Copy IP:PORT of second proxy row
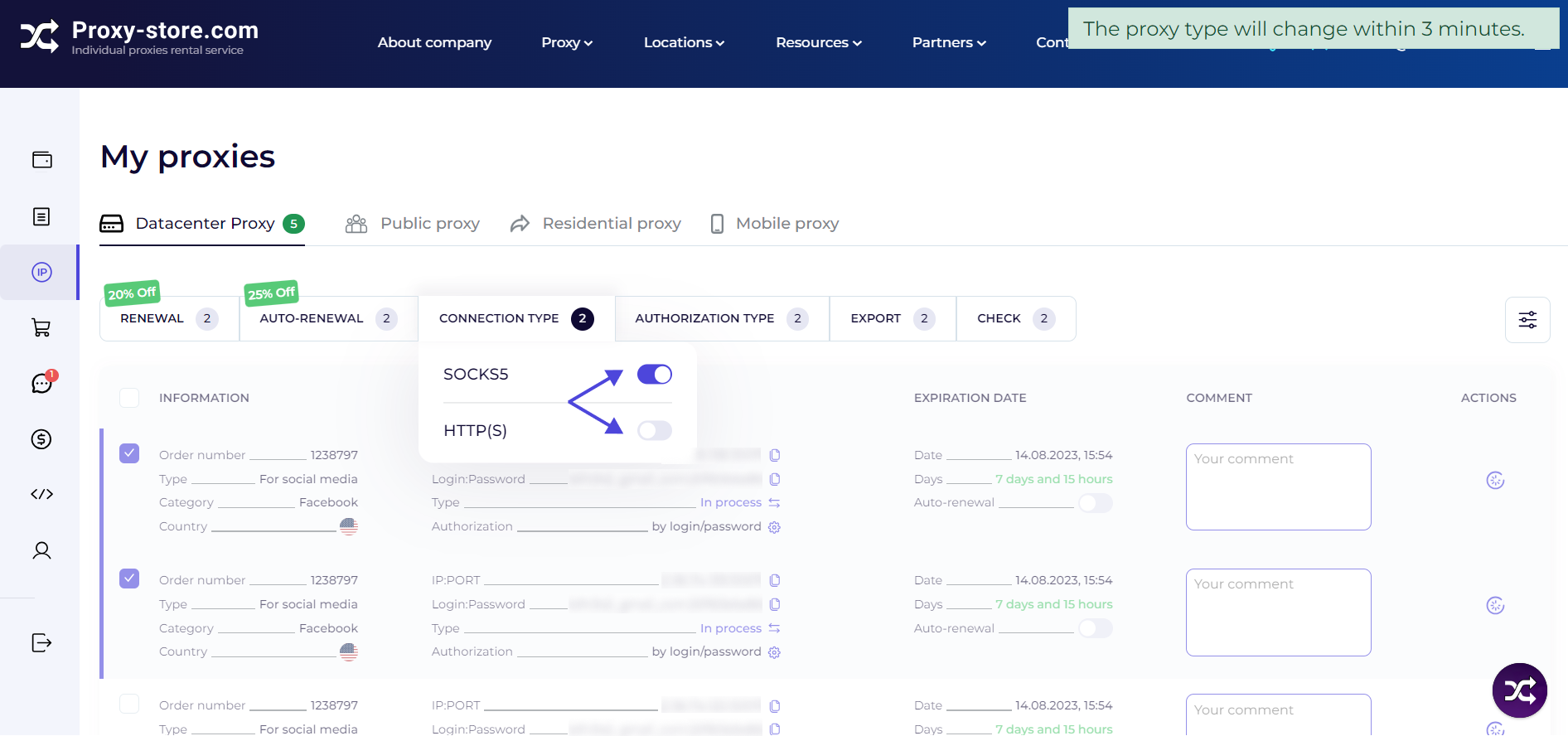The image size is (1568, 736). pos(775,580)
